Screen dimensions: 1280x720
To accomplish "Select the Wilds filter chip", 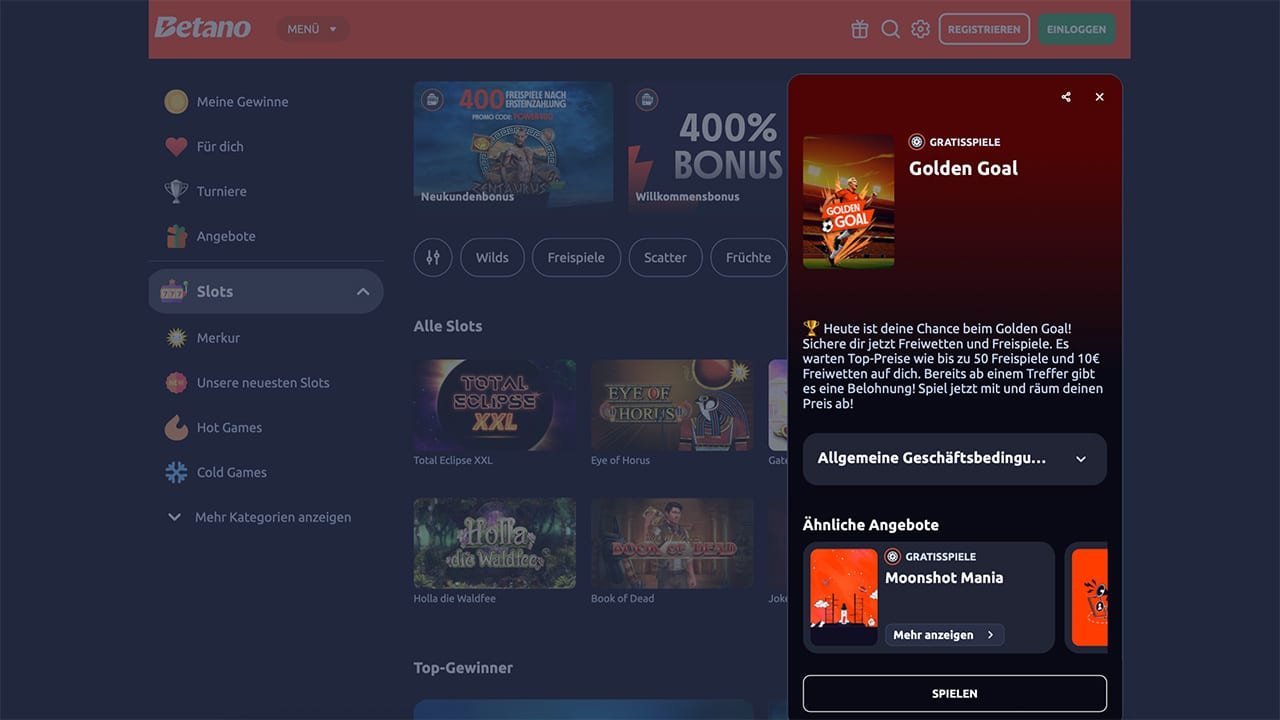I will coord(492,257).
